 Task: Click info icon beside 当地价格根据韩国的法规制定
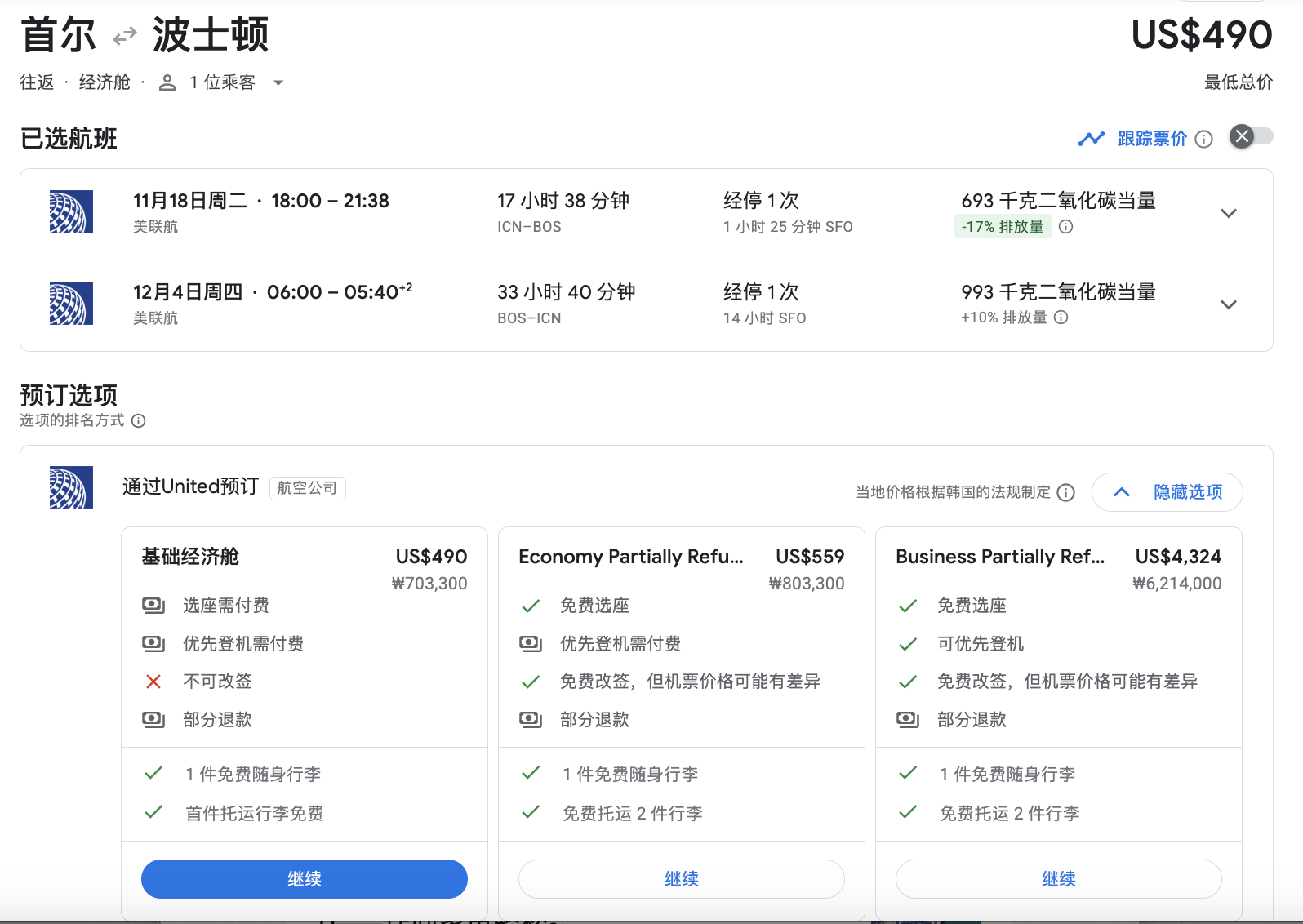pos(1065,492)
